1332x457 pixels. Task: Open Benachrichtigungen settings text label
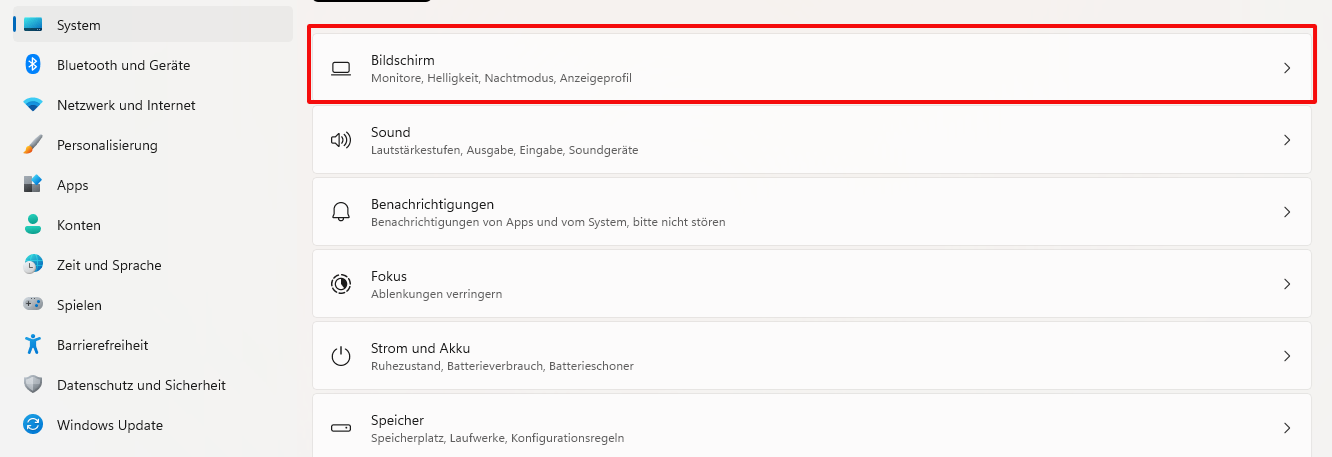(432, 204)
